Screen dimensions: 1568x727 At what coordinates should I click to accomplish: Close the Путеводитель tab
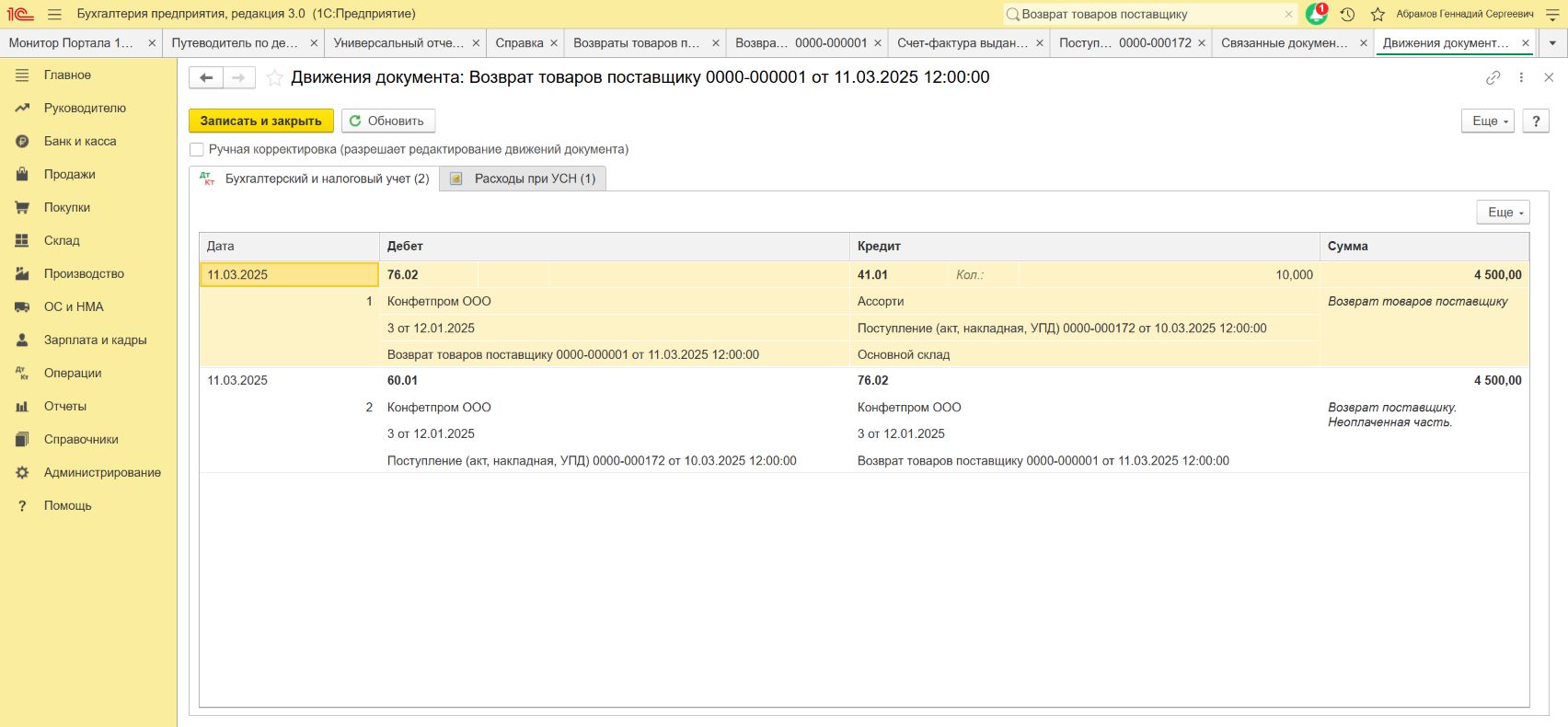click(314, 43)
